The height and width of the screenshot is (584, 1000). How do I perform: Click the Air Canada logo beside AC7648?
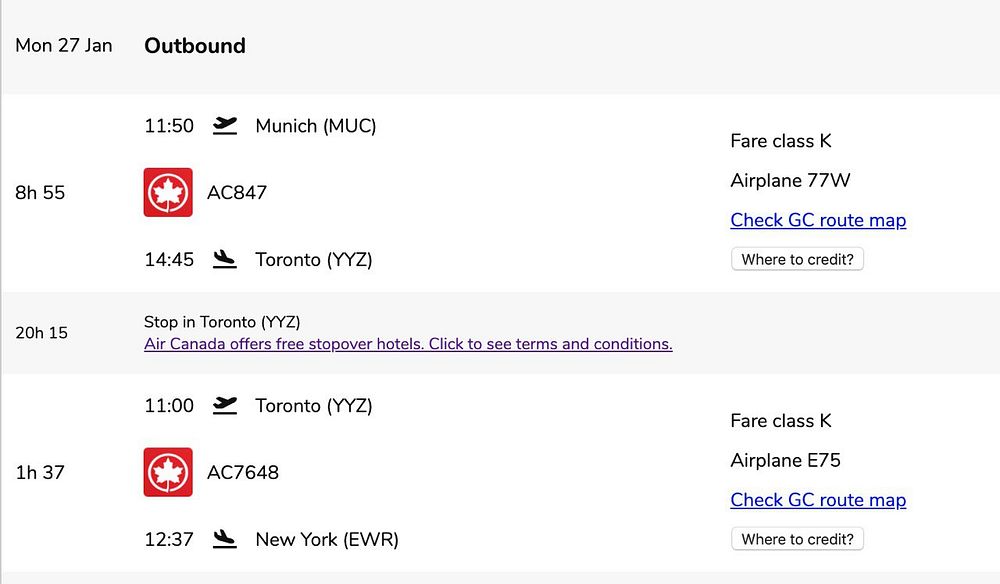[x=168, y=472]
